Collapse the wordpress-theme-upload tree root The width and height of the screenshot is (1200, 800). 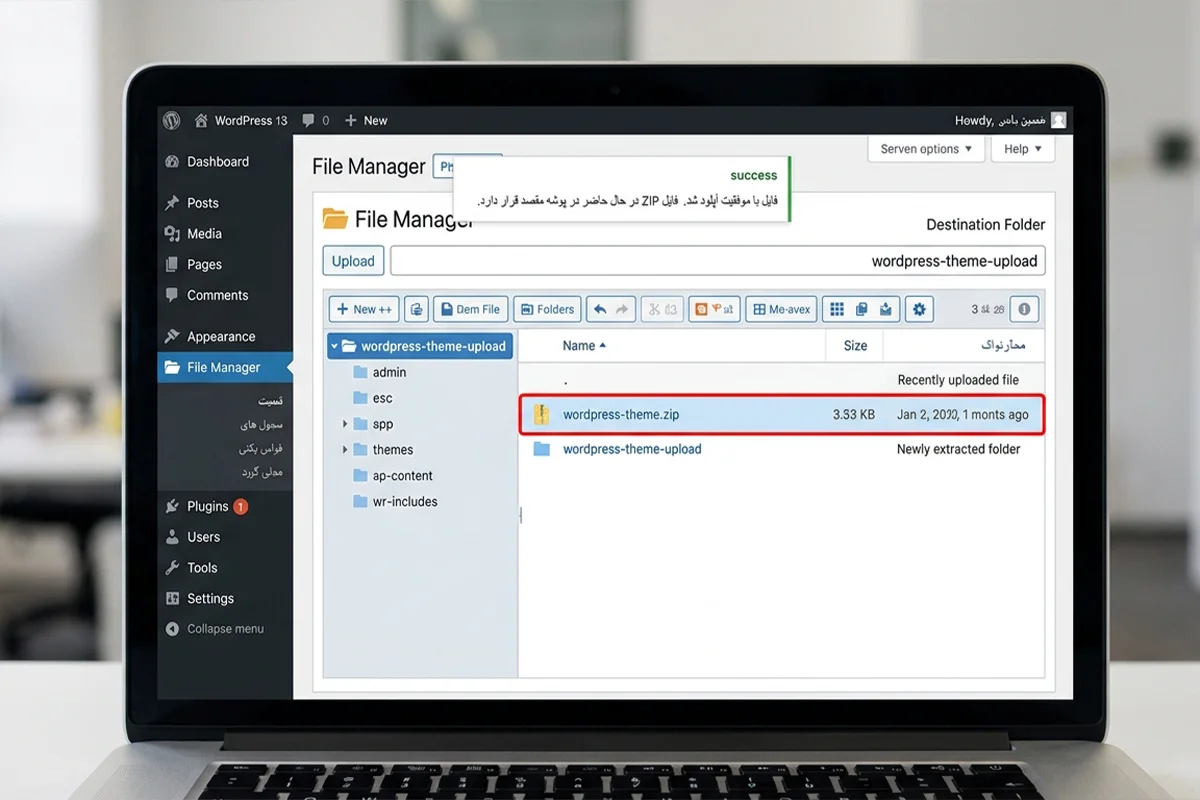333,346
